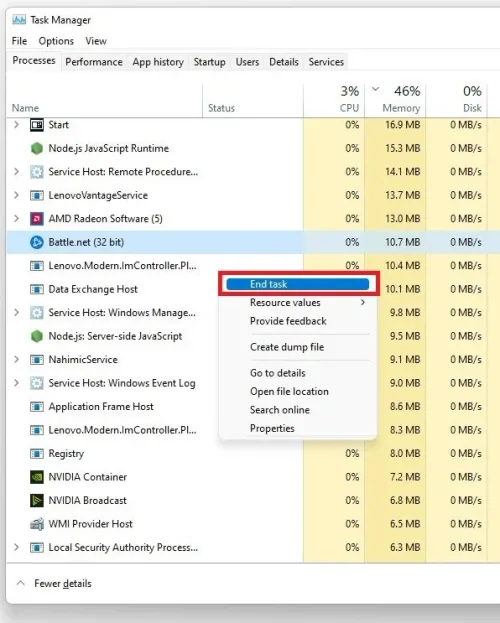Select the Processes tab
This screenshot has width=500, height=623.
pyautogui.click(x=34, y=61)
